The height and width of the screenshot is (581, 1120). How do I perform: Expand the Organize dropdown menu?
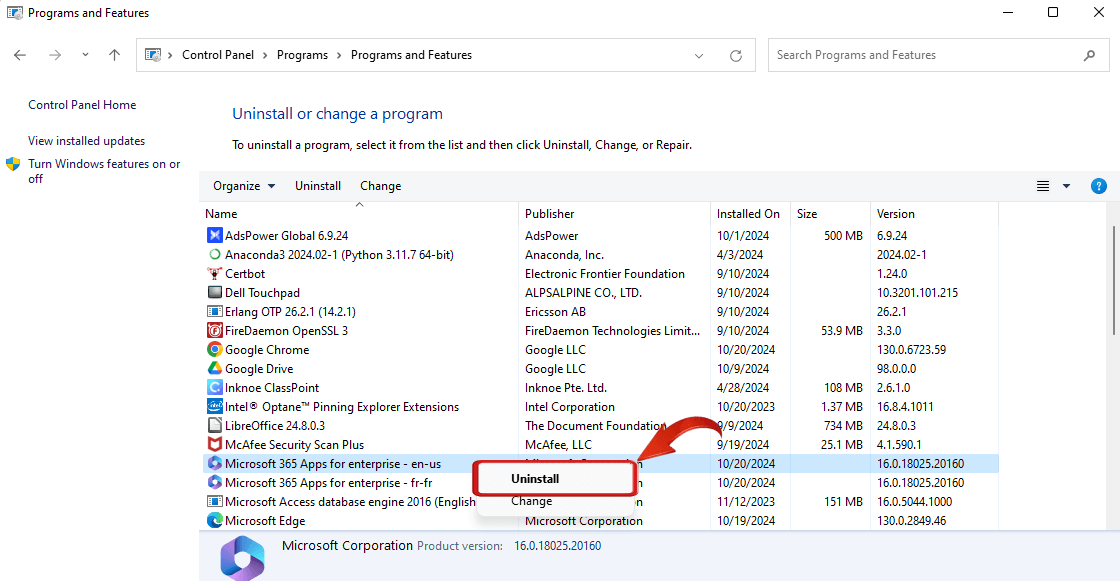click(243, 186)
